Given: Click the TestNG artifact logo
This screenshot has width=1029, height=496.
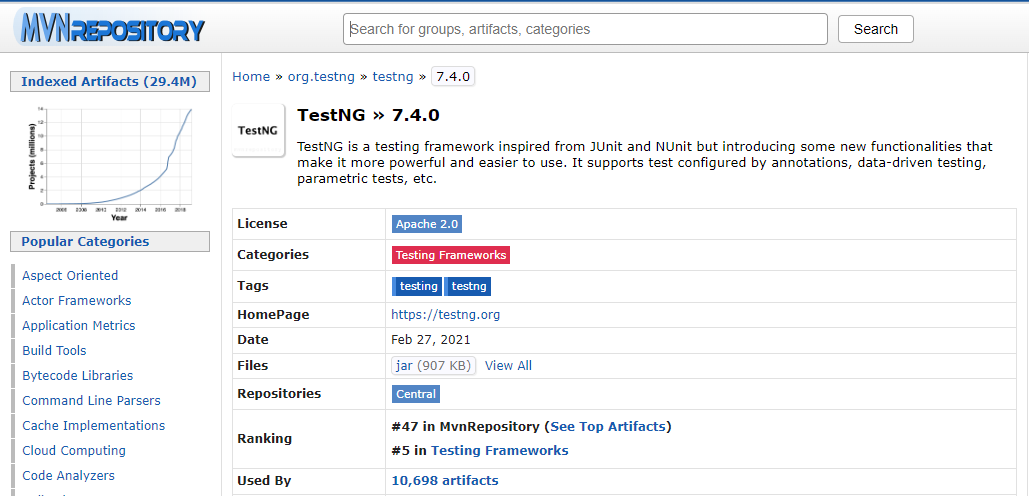Looking at the screenshot, I should point(258,131).
